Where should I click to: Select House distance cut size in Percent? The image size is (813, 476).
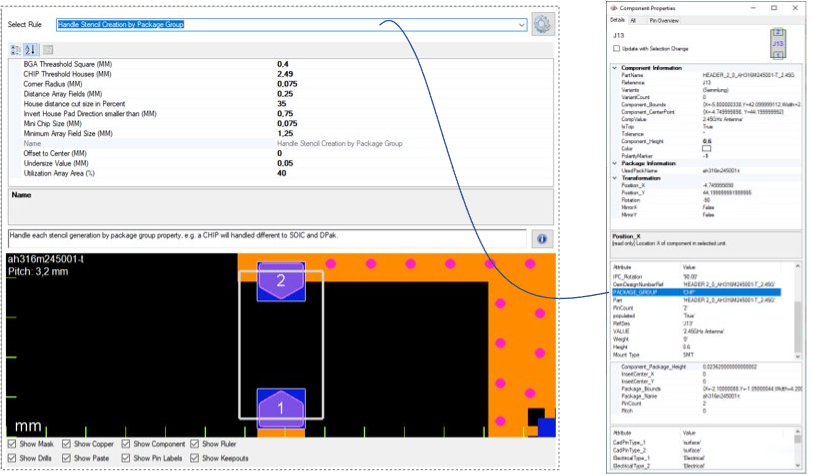coord(281,104)
